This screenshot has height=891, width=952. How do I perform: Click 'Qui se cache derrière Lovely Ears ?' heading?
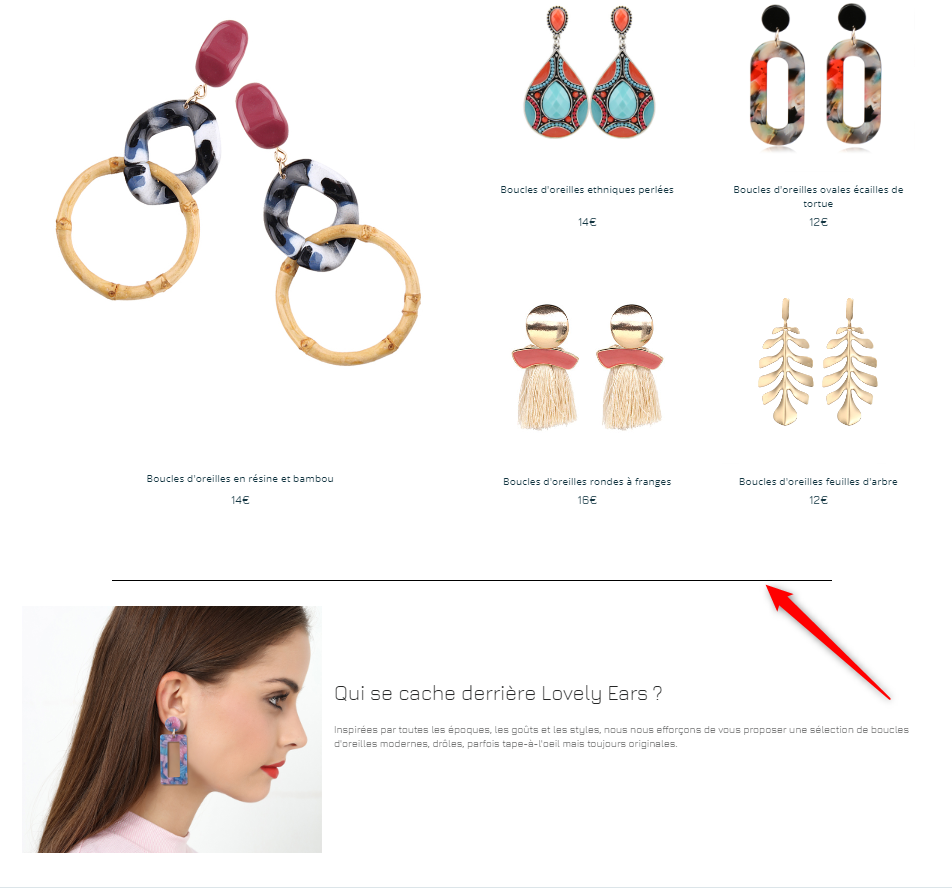(x=498, y=693)
